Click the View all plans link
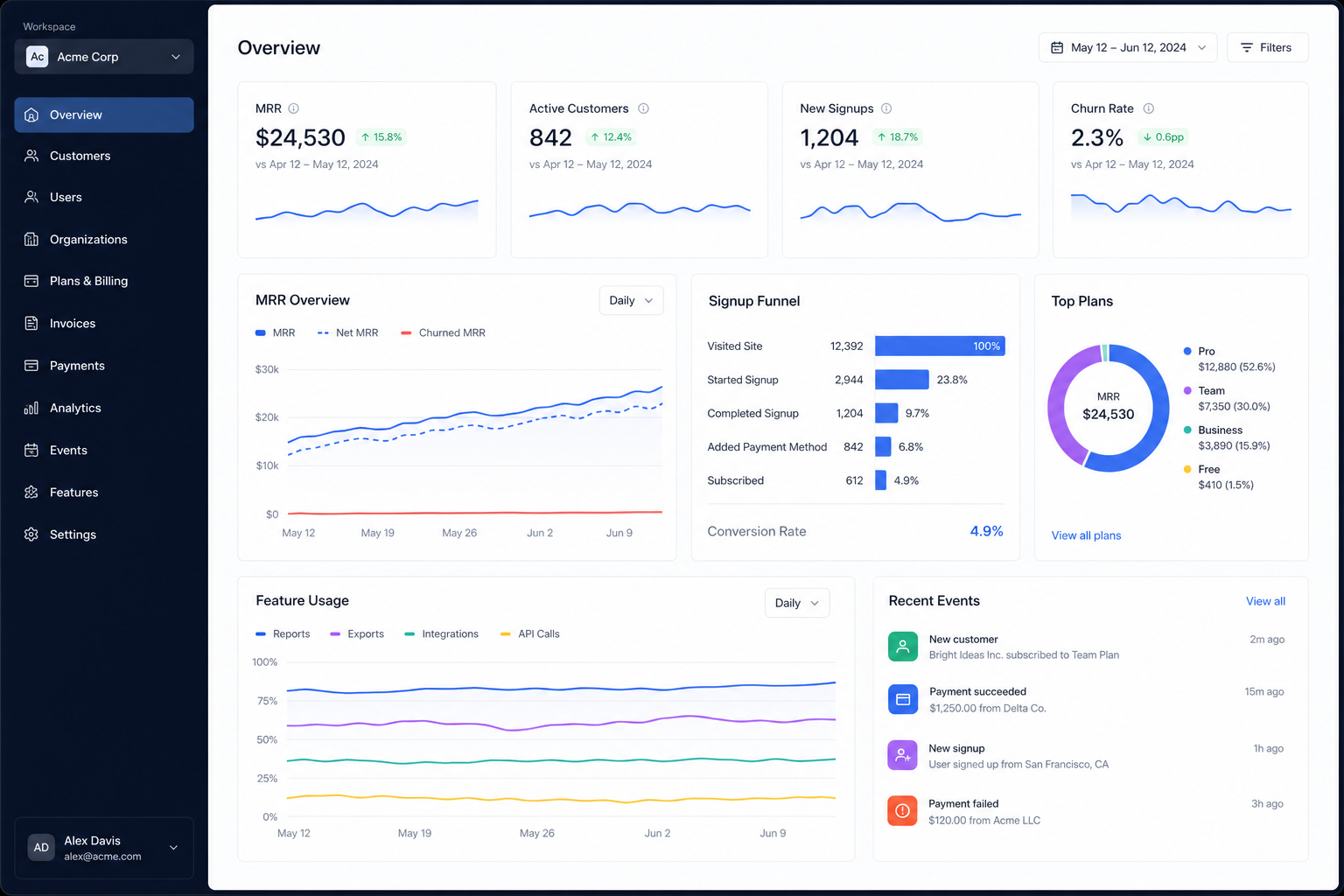 pos(1086,535)
